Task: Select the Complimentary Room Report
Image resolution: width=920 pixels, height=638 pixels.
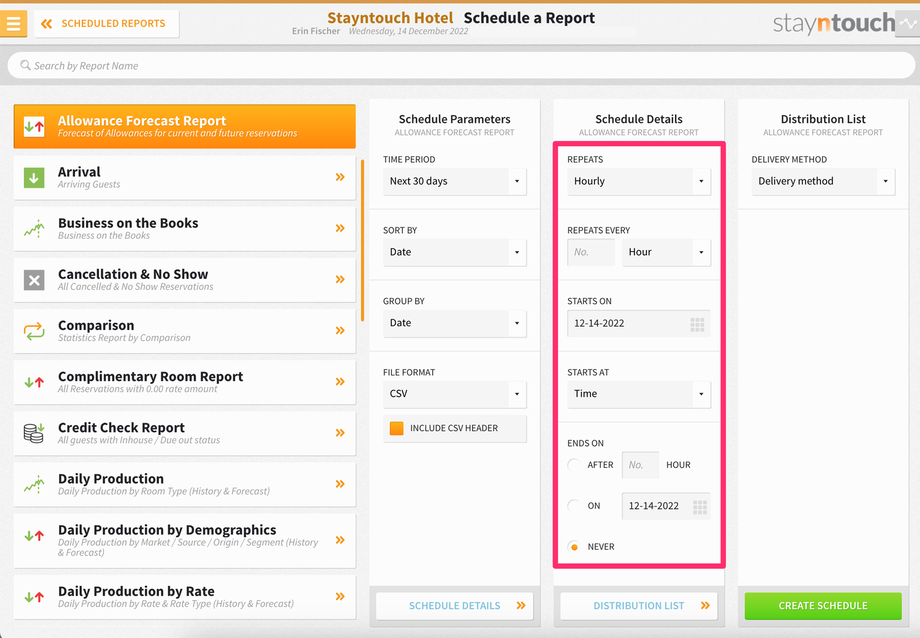Action: (185, 382)
